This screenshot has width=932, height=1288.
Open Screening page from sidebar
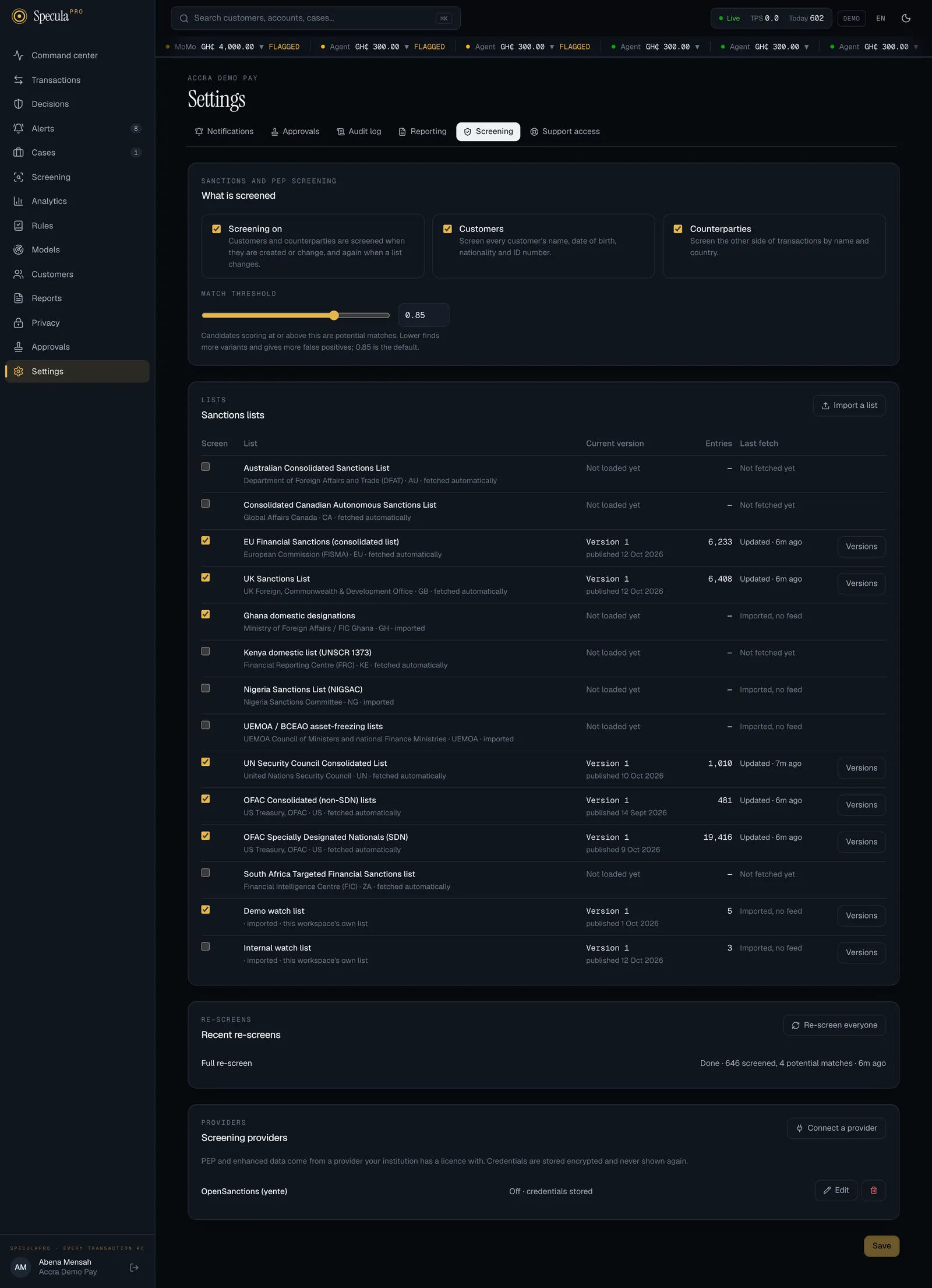[x=76, y=177]
